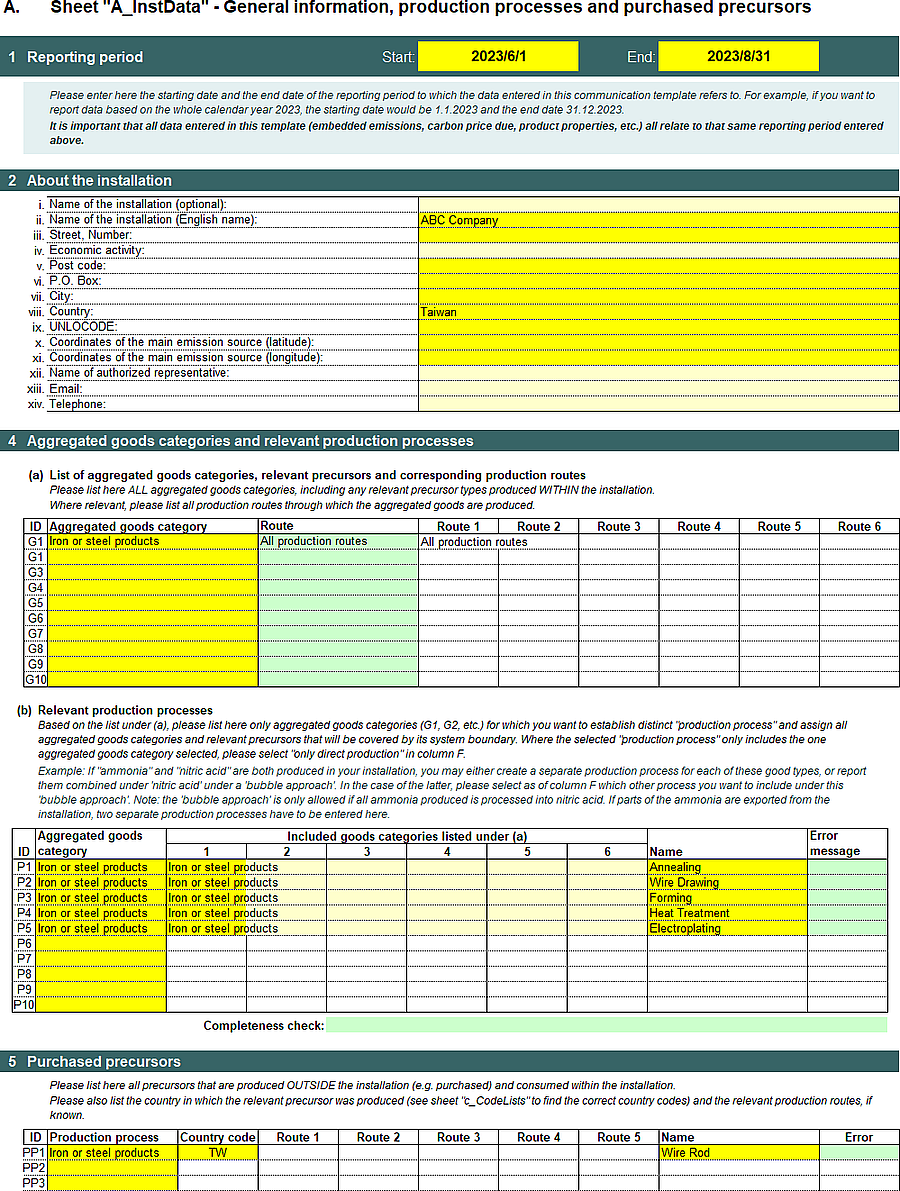Screen dimensions: 900x1191
Task: Click the 'Included goods categories listed under (a)' header
Action: coord(407,836)
